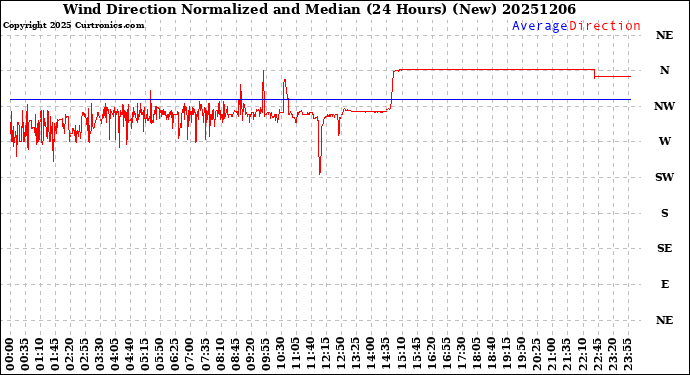Click the Copyright 2025 Curtronics.com text
Image resolution: width=690 pixels, height=375 pixels.
[73, 26]
